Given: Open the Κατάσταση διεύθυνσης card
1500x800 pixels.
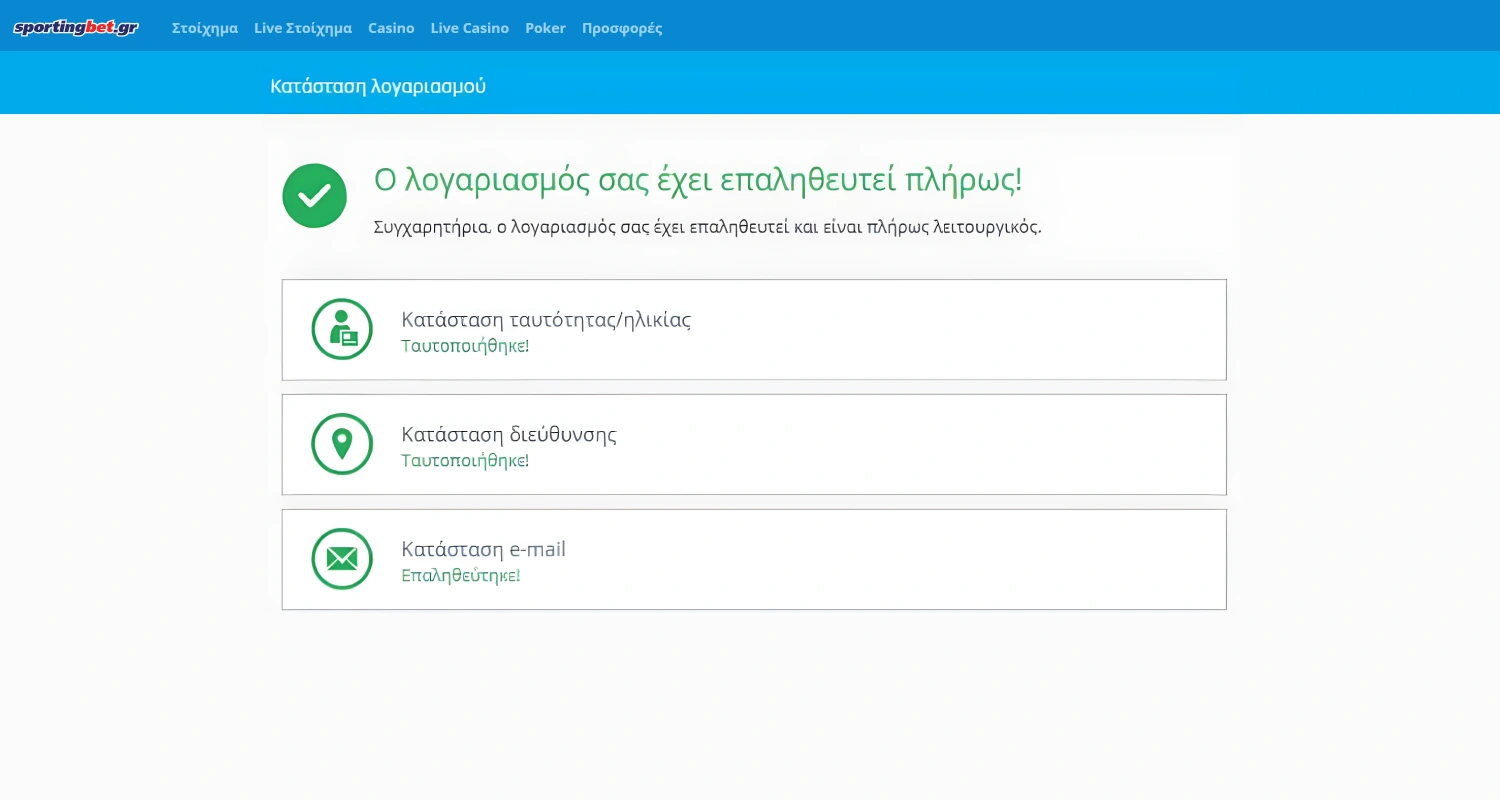Looking at the screenshot, I should pos(754,444).
